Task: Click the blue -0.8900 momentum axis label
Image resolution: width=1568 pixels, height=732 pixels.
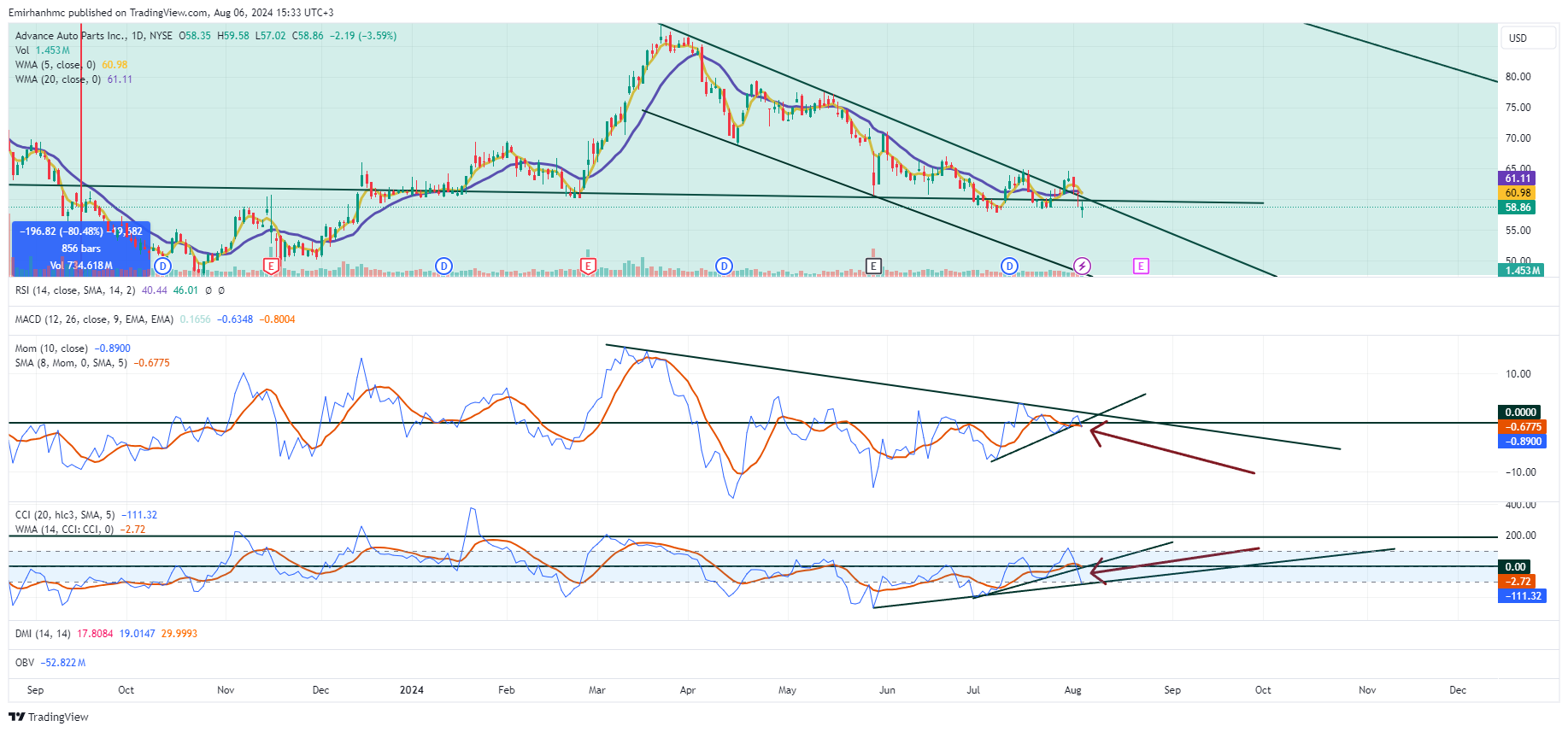Action: pyautogui.click(x=1523, y=442)
